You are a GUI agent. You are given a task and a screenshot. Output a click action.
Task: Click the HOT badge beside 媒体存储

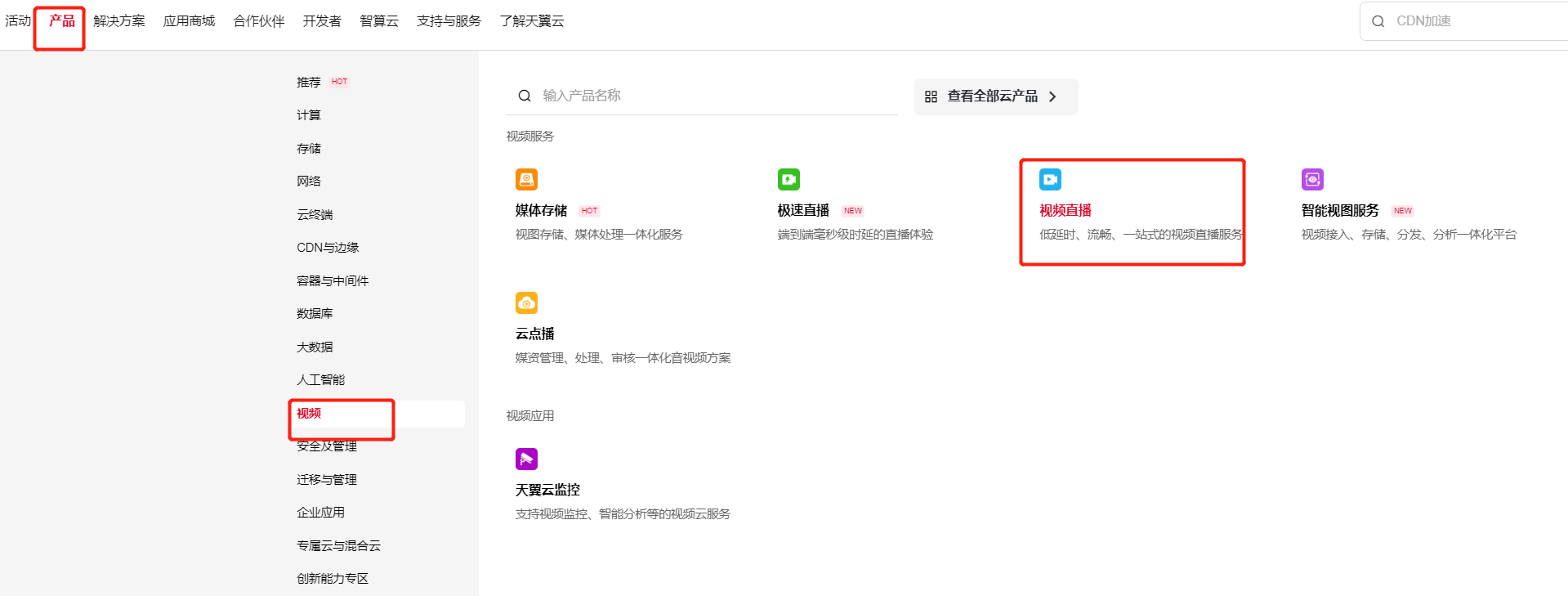[589, 211]
